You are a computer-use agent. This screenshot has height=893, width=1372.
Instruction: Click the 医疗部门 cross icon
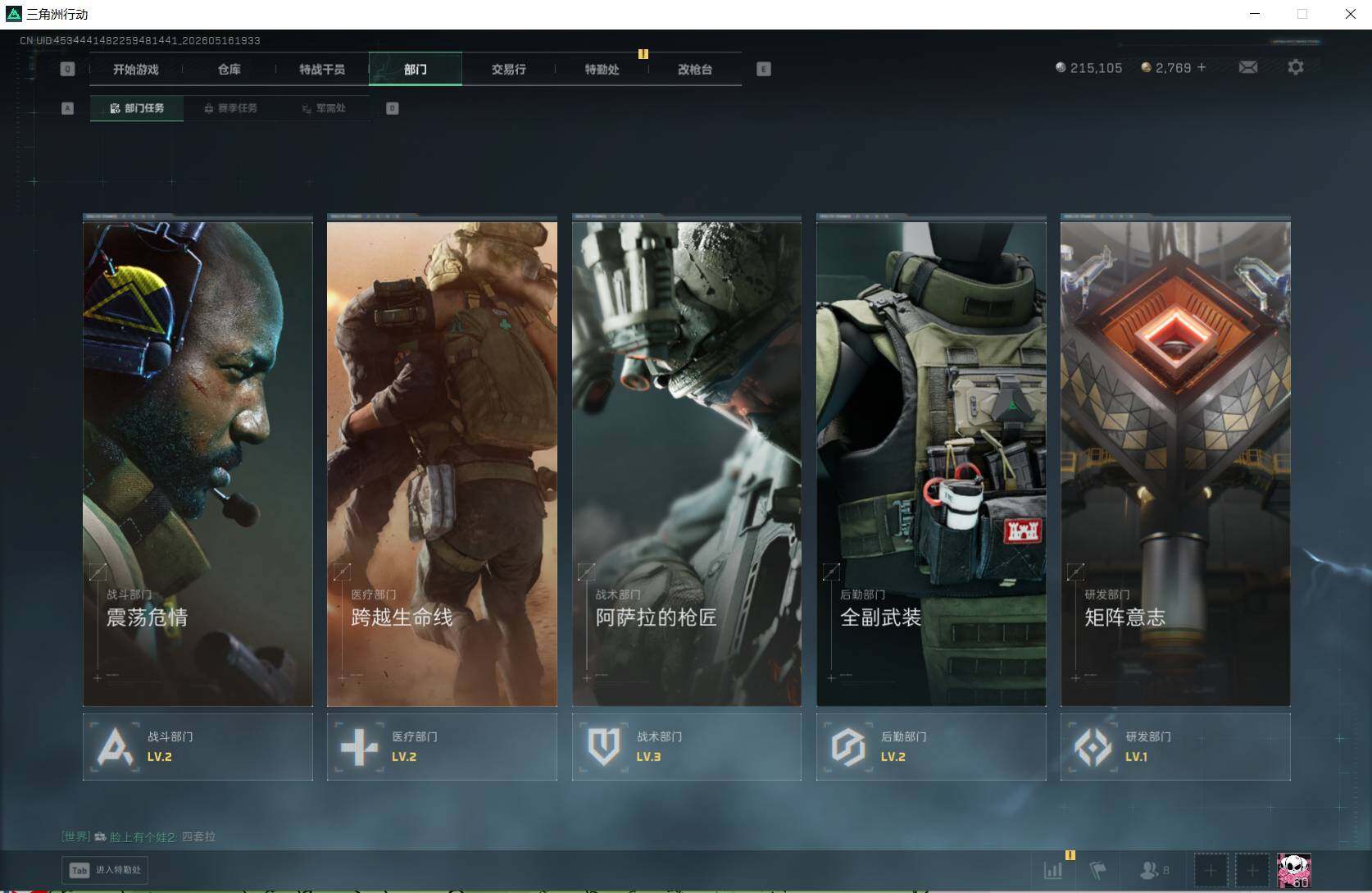click(359, 746)
